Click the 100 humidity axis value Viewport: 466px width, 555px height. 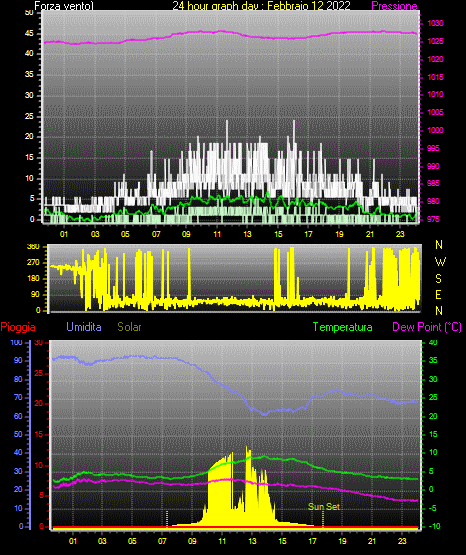coord(16,343)
